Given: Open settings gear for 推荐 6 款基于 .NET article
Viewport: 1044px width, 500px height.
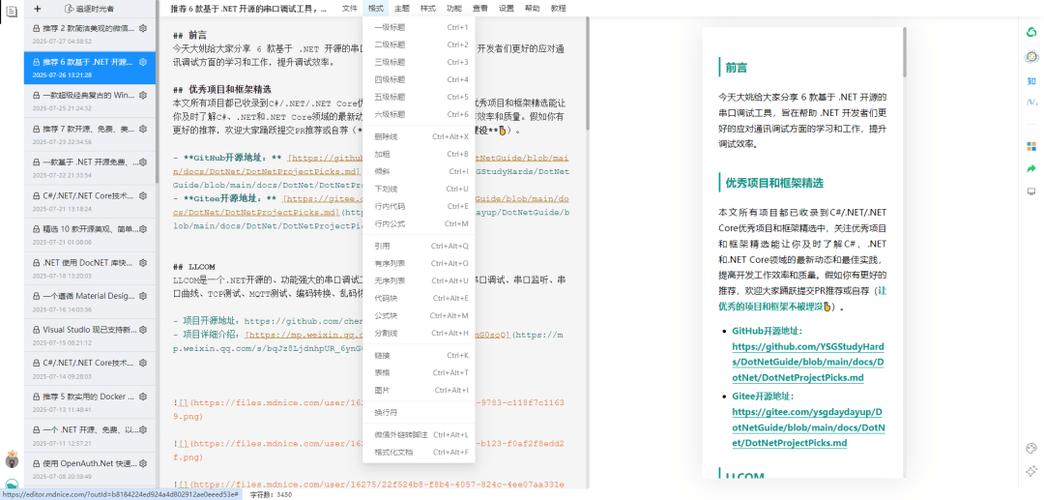Looking at the screenshot, I should 142,62.
